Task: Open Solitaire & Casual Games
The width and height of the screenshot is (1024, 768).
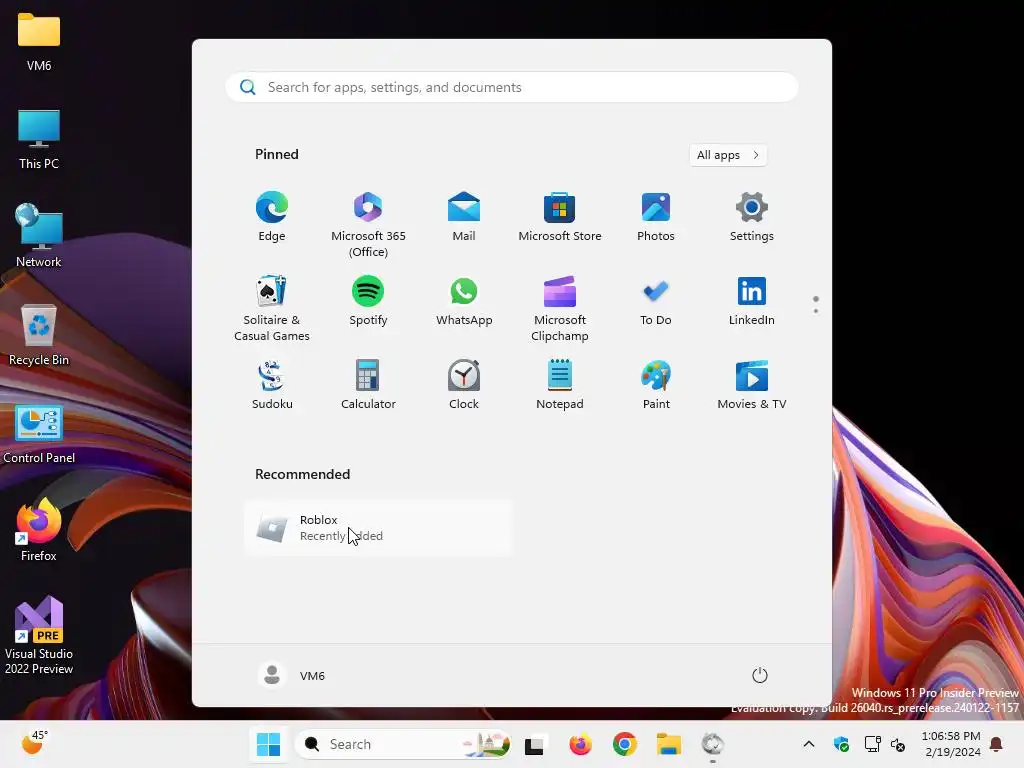Action: tap(272, 308)
